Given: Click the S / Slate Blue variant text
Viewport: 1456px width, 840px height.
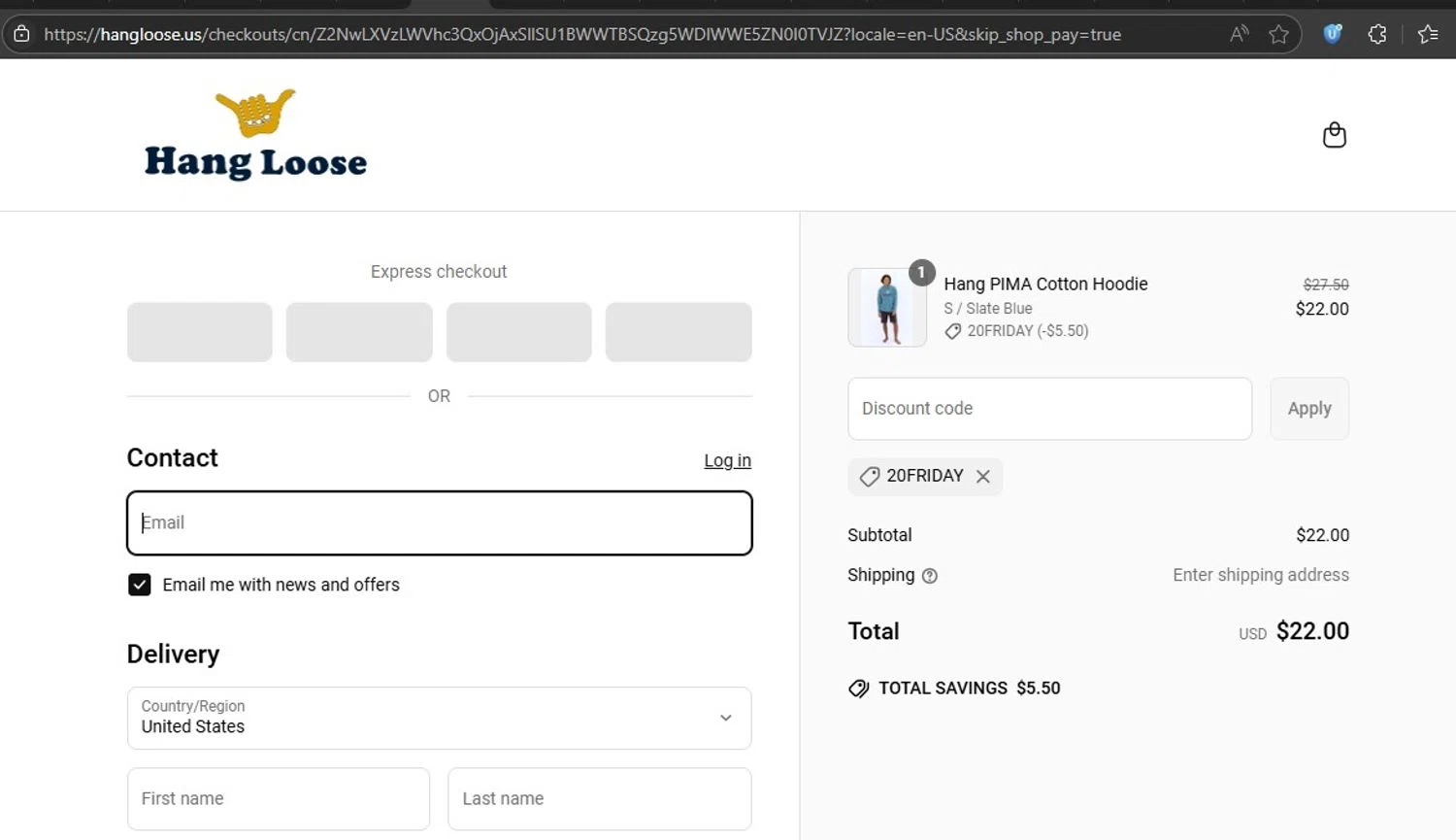Looking at the screenshot, I should point(987,308).
